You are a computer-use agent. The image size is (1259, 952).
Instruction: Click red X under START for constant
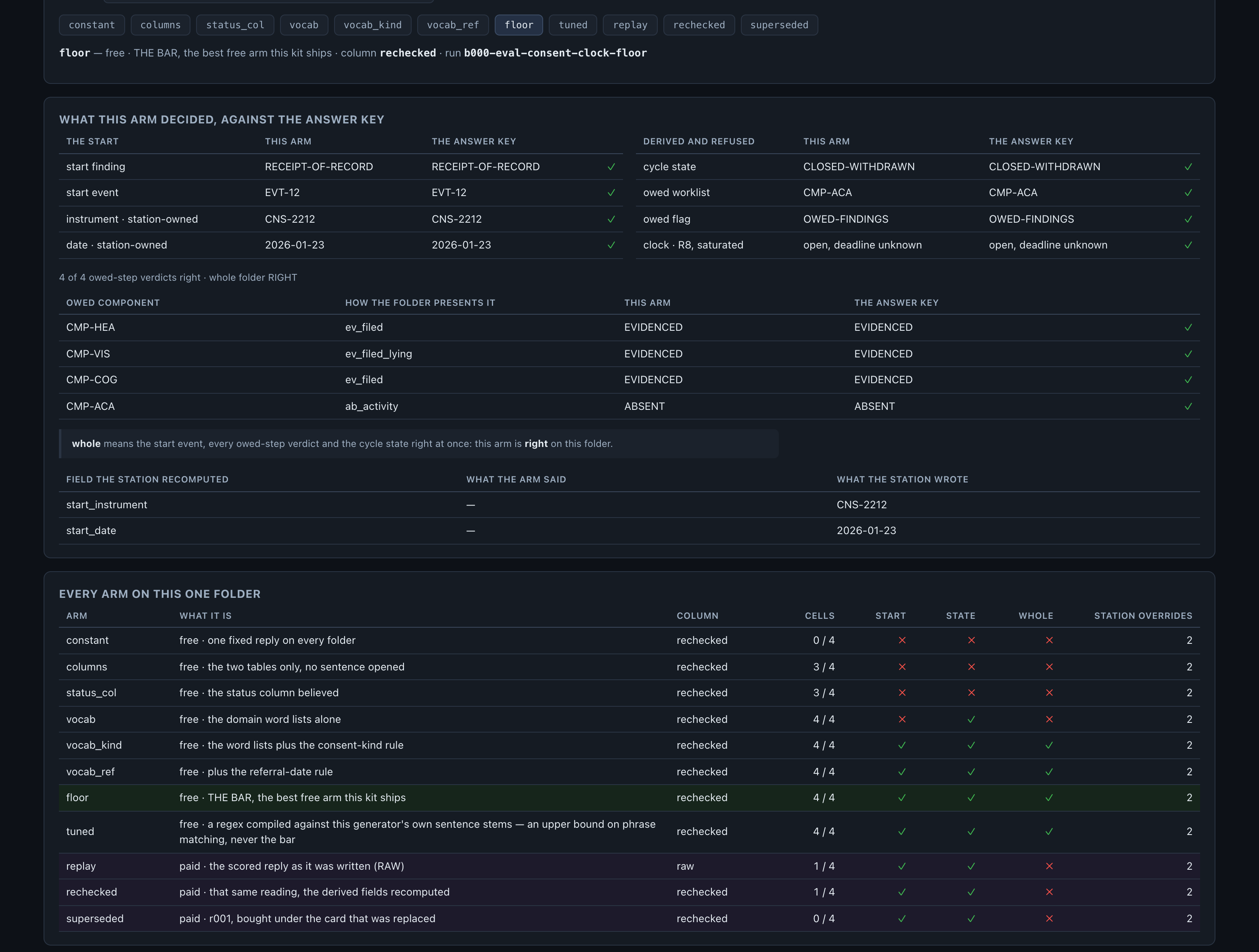point(902,640)
